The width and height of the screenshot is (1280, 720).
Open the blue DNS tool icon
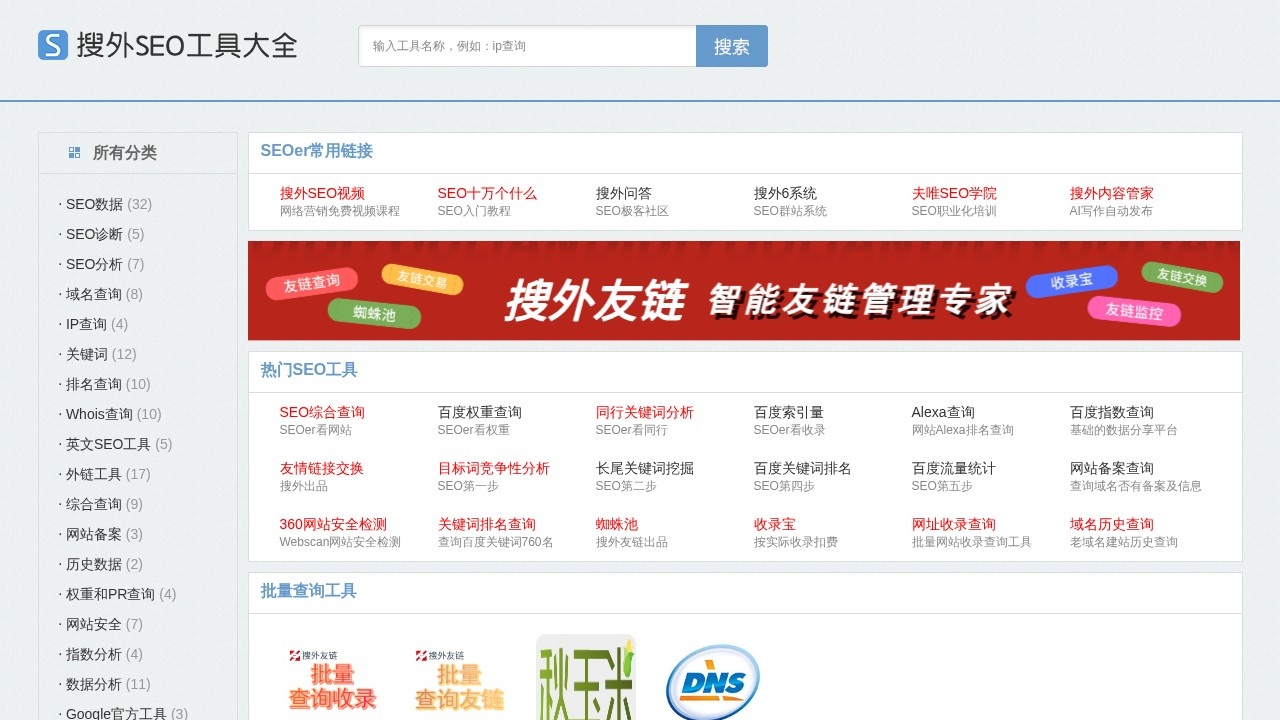(712, 682)
